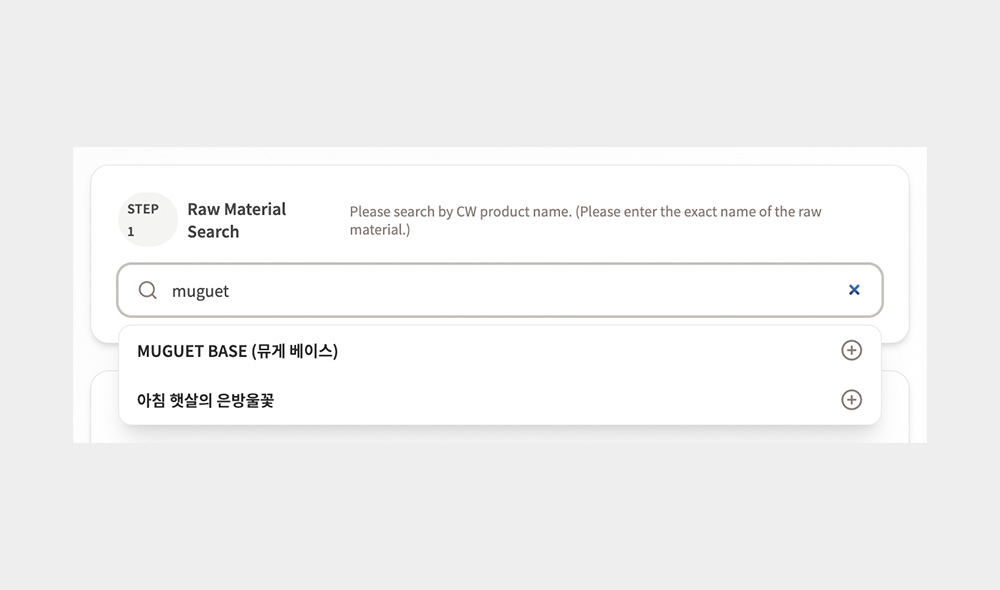Screen dimensions: 1000x590
Task: Click the Raw Material Search heading
Action: (x=237, y=220)
